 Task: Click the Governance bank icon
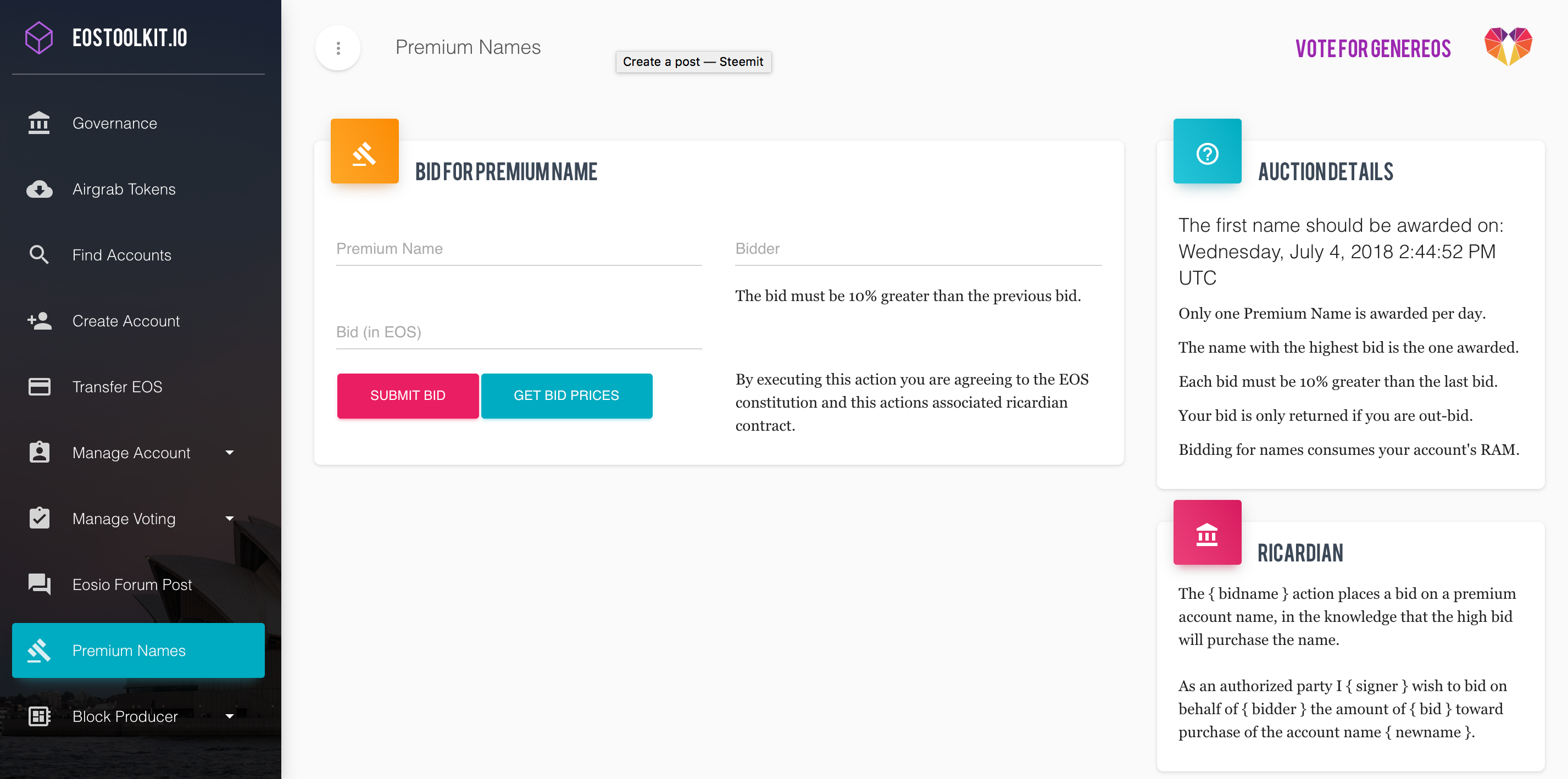point(39,123)
